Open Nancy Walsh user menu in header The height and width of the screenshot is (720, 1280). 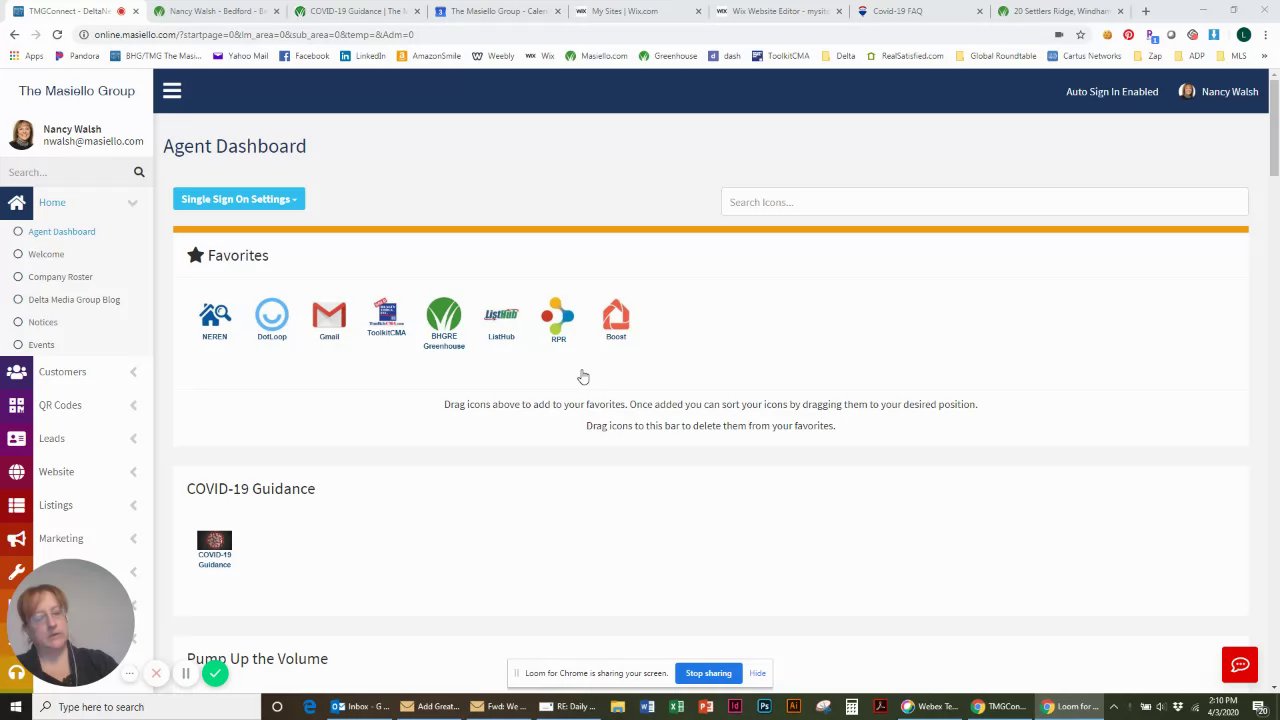tap(1218, 92)
